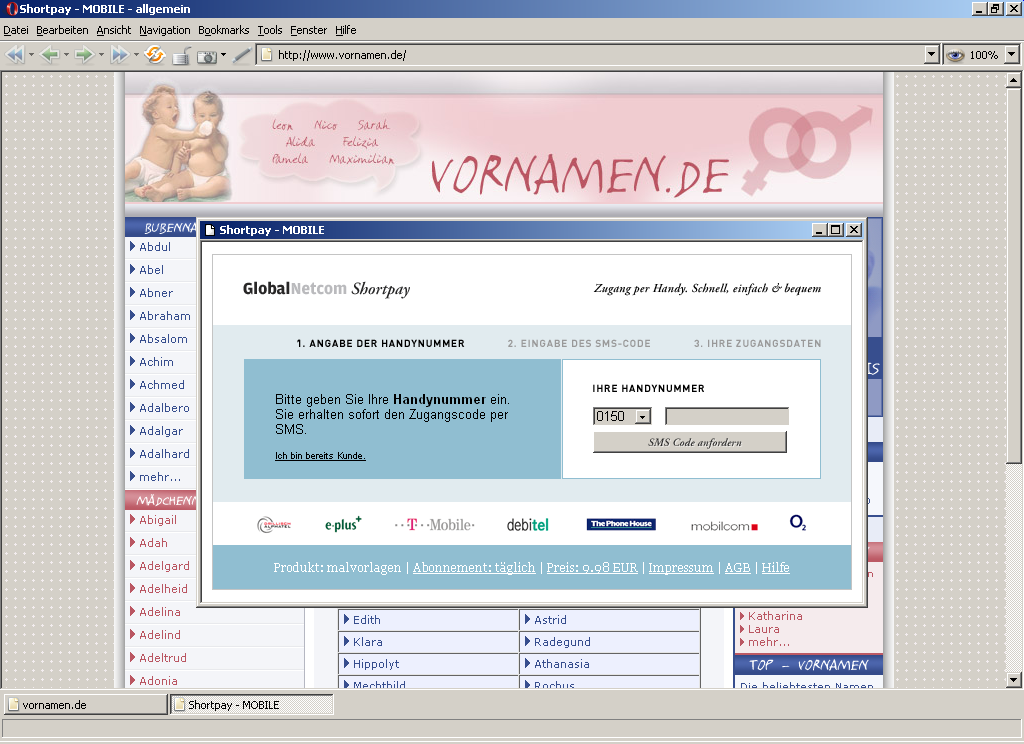Screen dimensions: 1024x744
Task: Open the Impressum link
Action: point(680,568)
